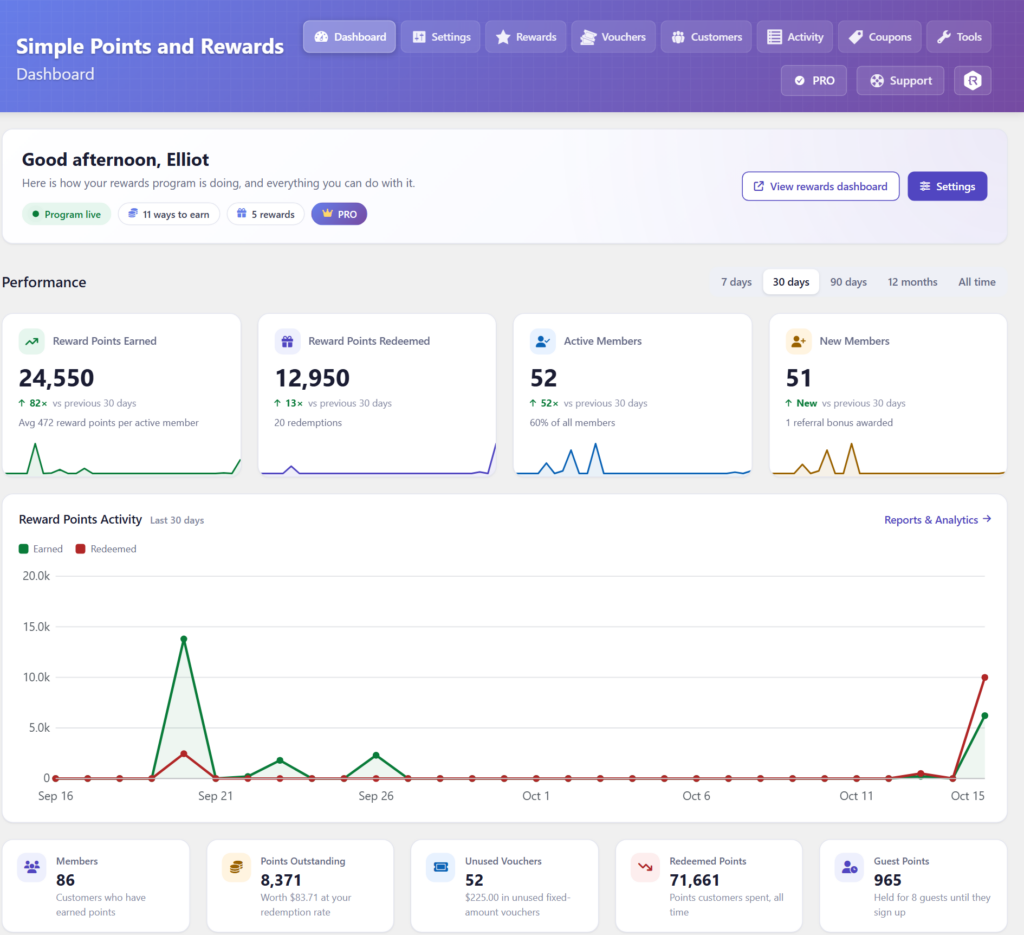Click the Unused Vouchers ticket icon
The image size is (1024, 935).
pyautogui.click(x=441, y=868)
